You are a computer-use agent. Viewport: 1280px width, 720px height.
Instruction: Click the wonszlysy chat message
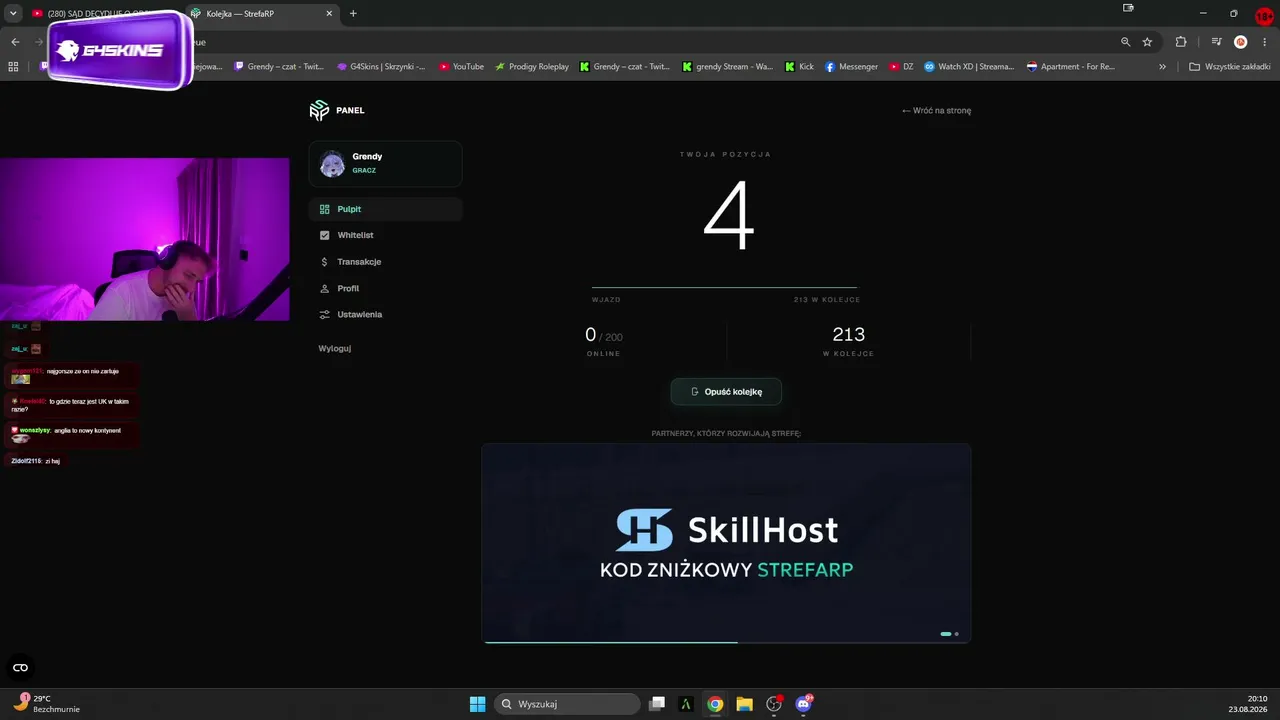pyautogui.click(x=72, y=433)
